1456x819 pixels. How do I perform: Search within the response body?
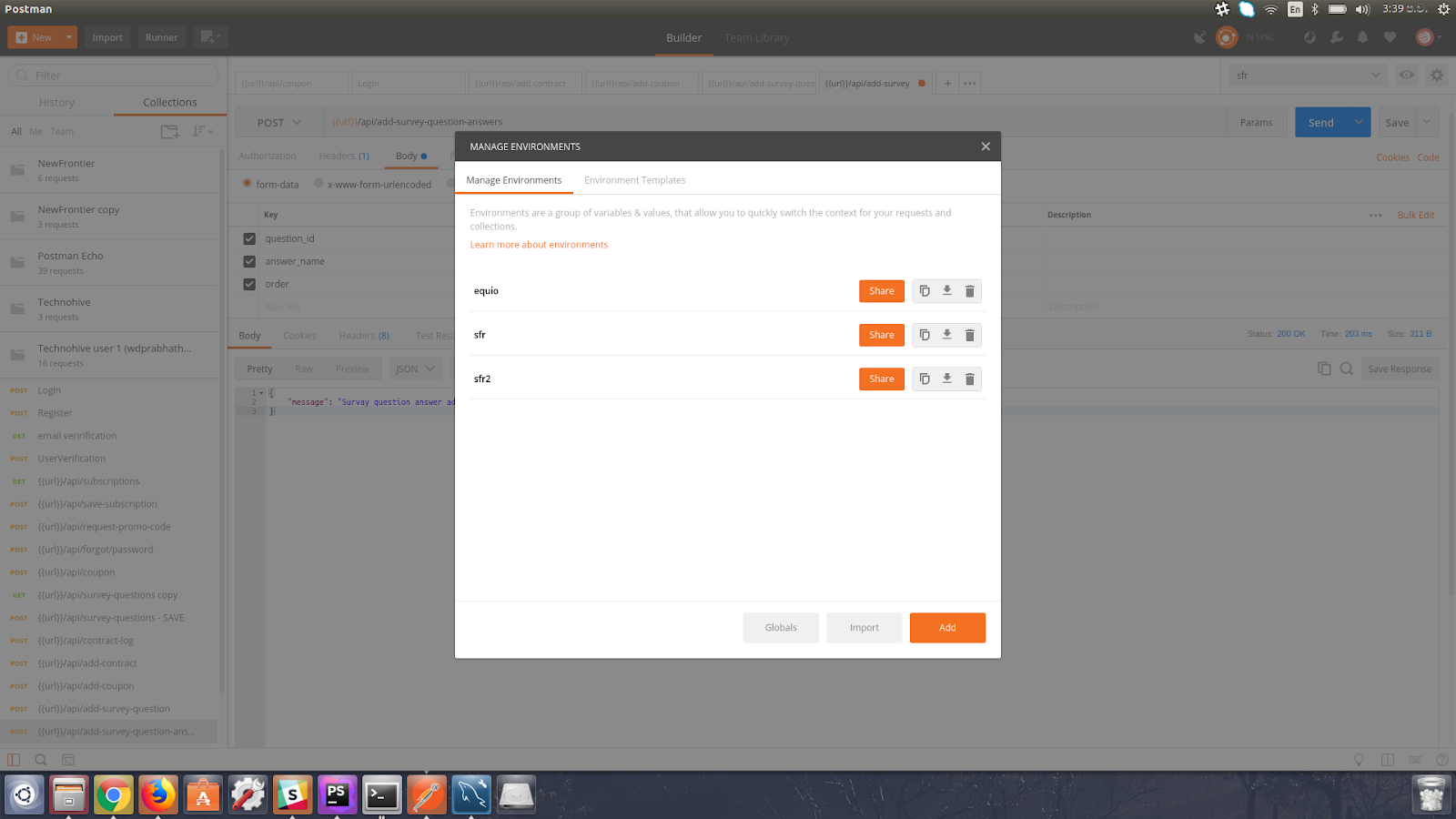pyautogui.click(x=1348, y=368)
